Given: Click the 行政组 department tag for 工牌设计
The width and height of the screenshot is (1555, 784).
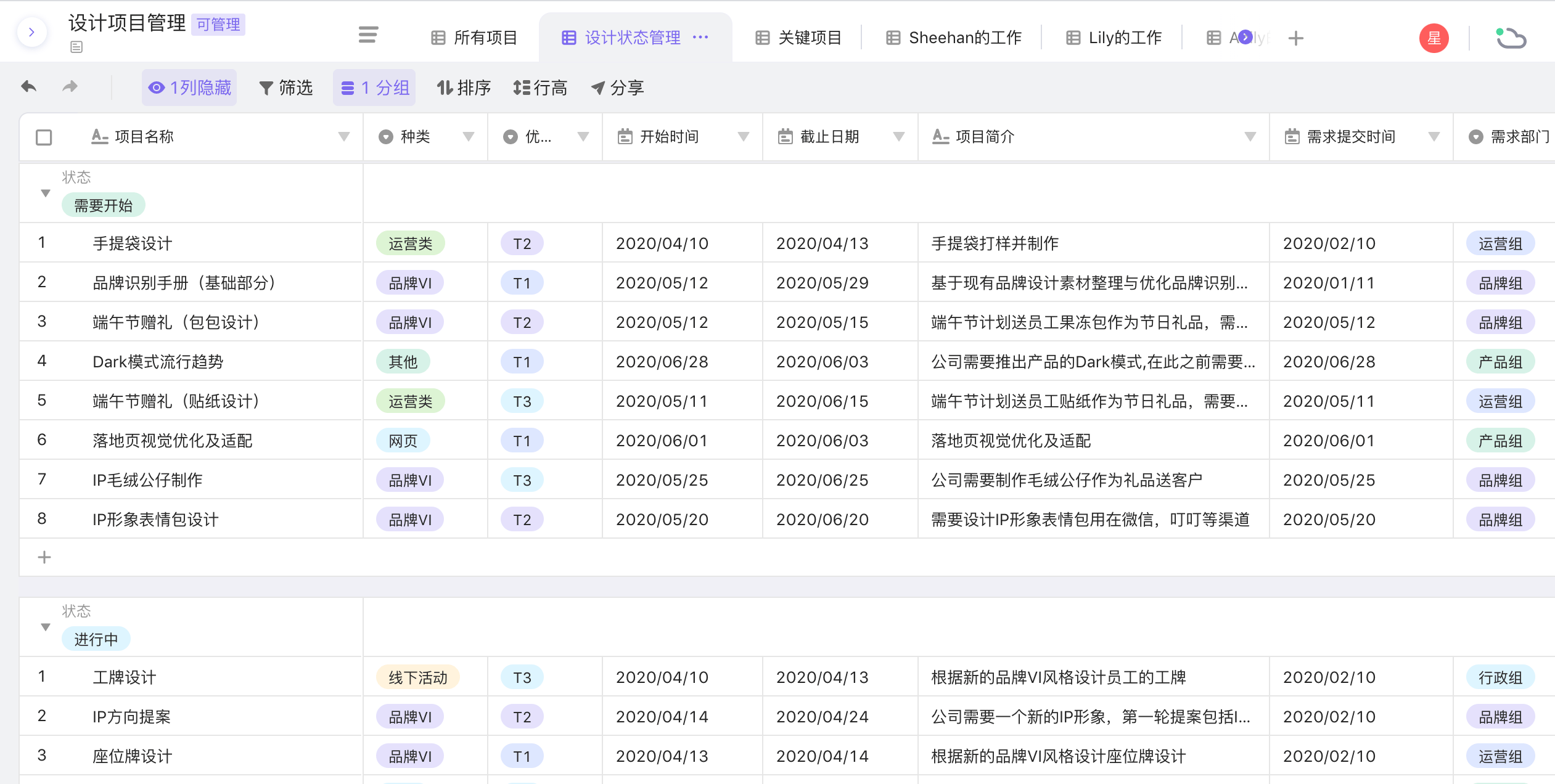Looking at the screenshot, I should [1501, 677].
